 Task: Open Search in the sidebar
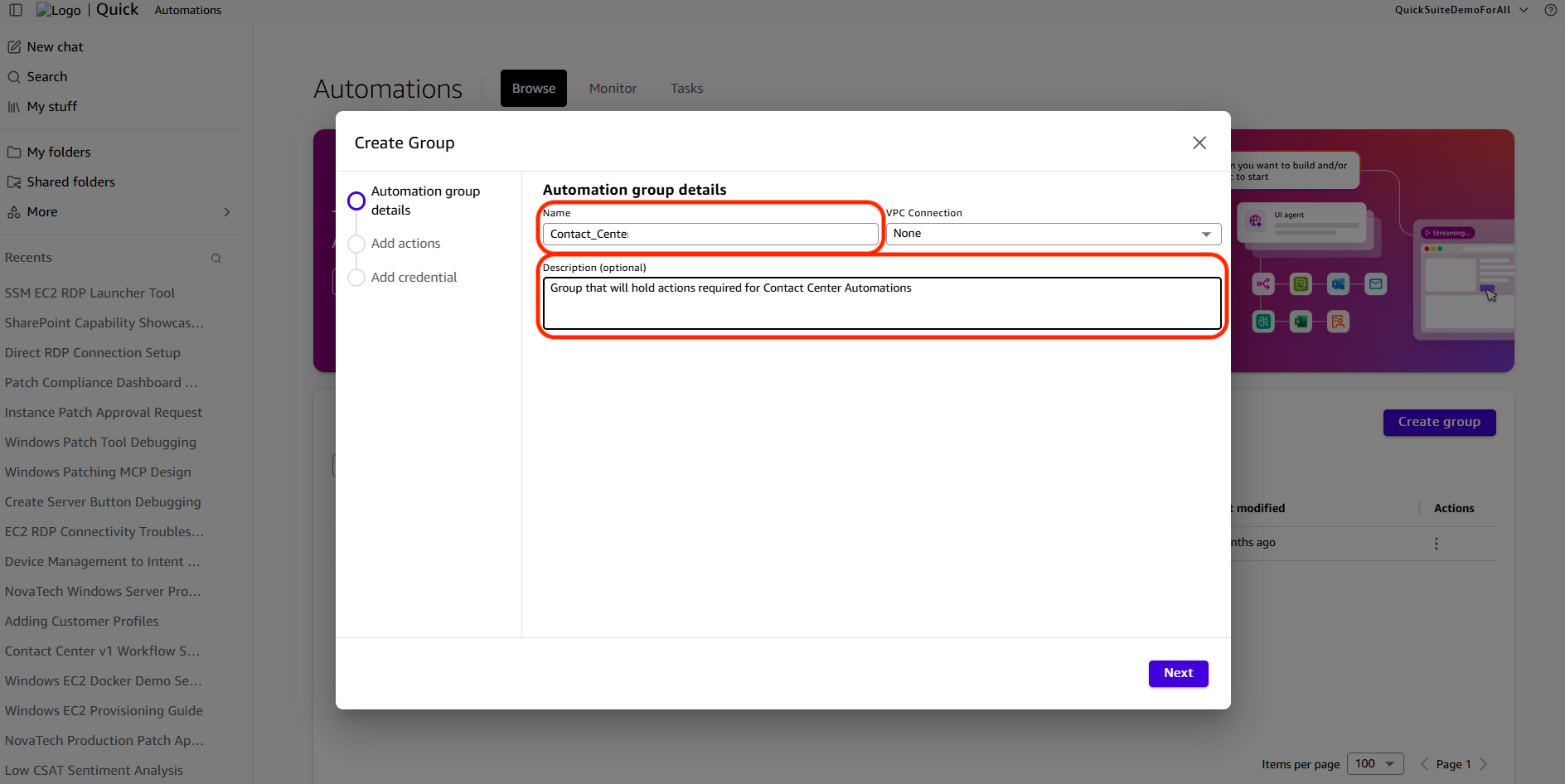[37, 77]
